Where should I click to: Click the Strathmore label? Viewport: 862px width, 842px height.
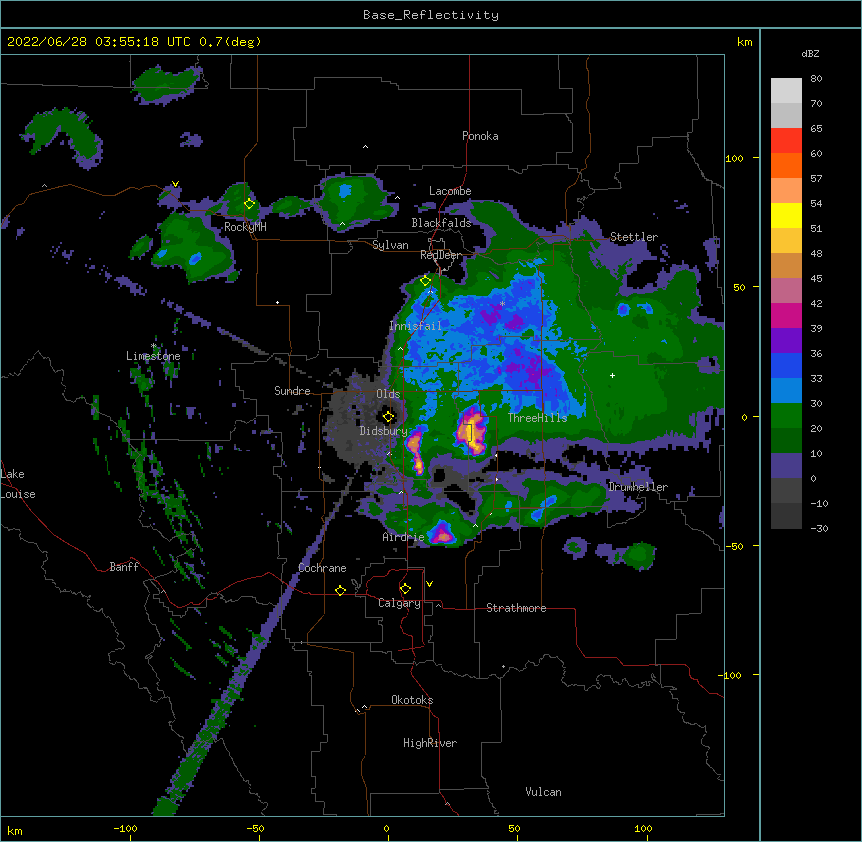(516, 608)
